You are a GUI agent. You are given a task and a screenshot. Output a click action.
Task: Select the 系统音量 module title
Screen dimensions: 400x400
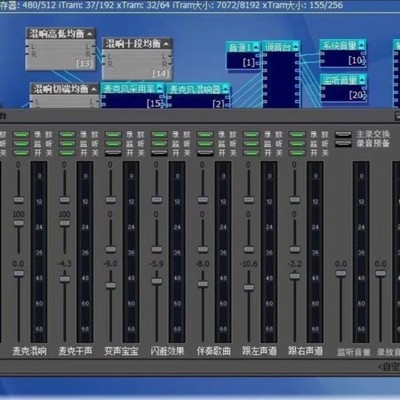pos(340,45)
